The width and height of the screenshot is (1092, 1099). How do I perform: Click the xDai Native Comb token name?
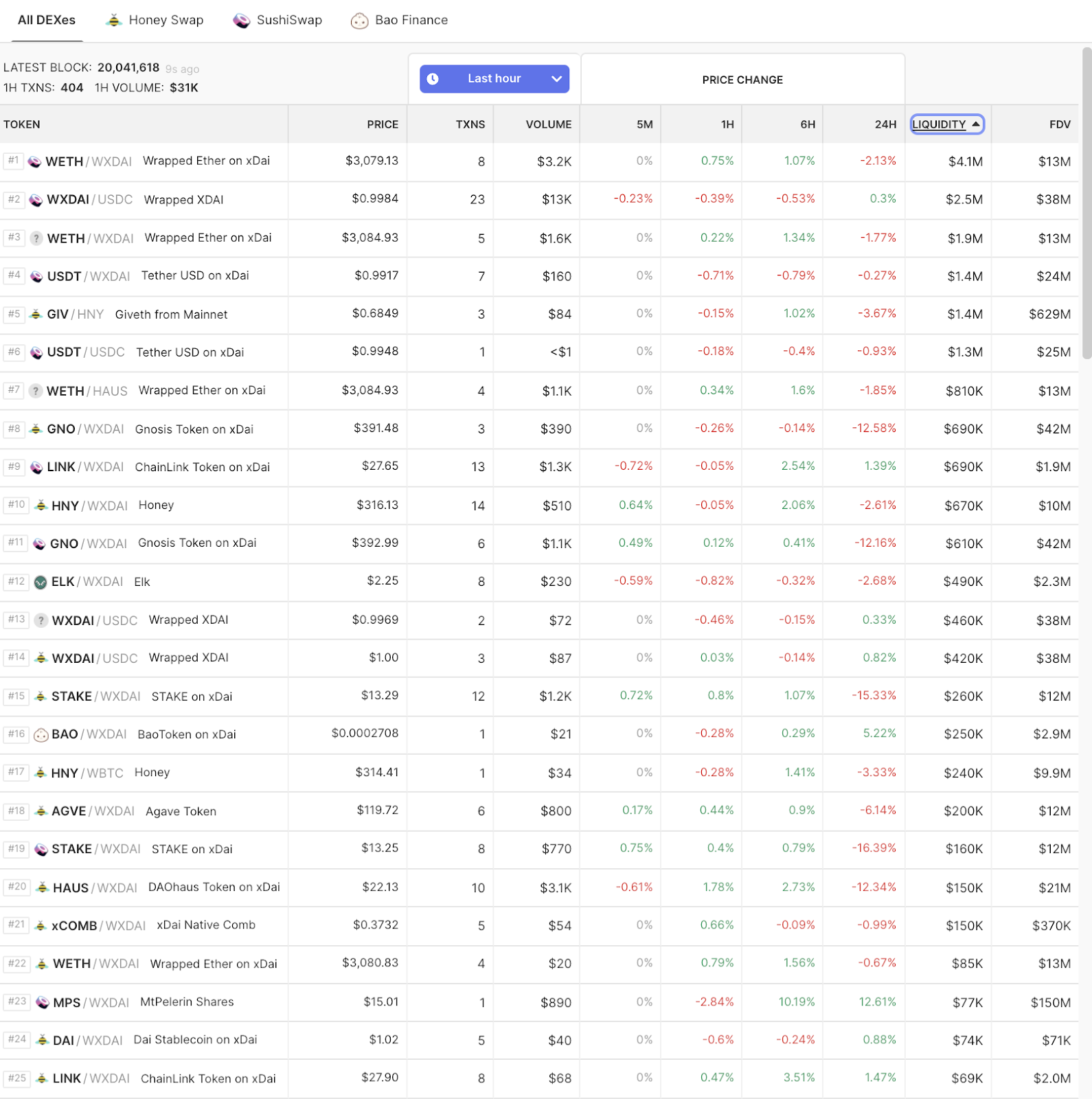[x=206, y=925]
